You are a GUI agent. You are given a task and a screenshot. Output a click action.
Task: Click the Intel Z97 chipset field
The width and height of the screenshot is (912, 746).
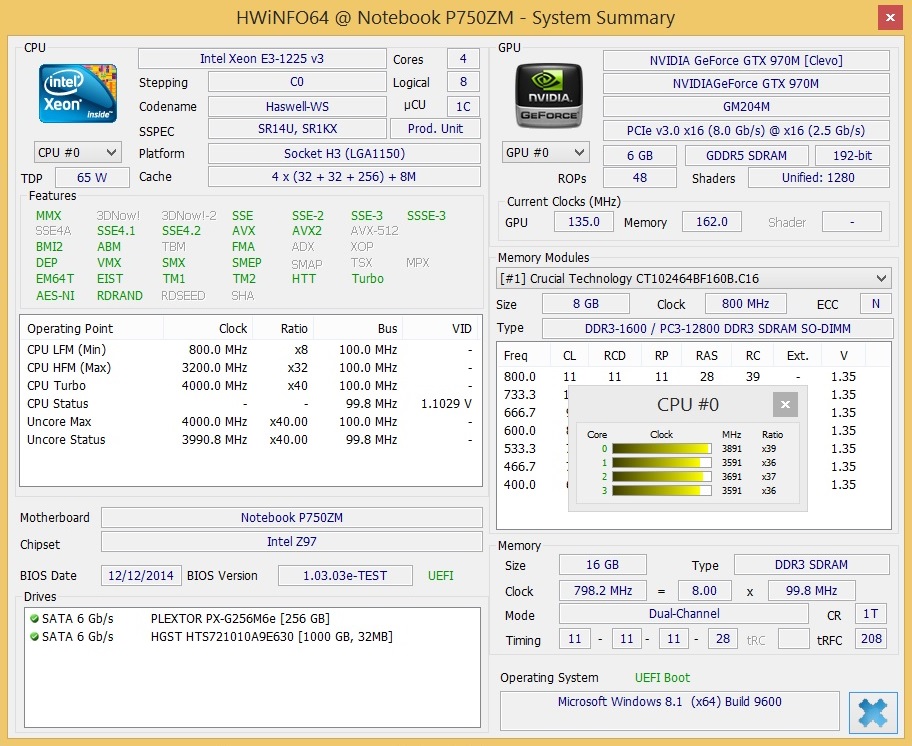pyautogui.click(x=292, y=542)
